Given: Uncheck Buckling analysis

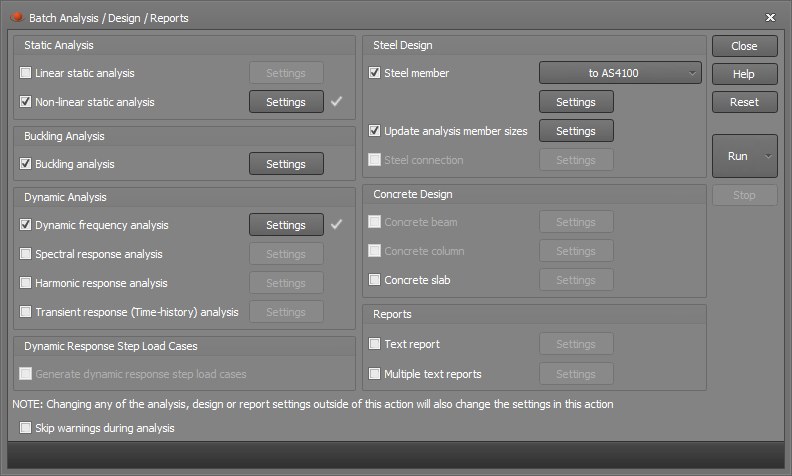Looking at the screenshot, I should point(25,164).
